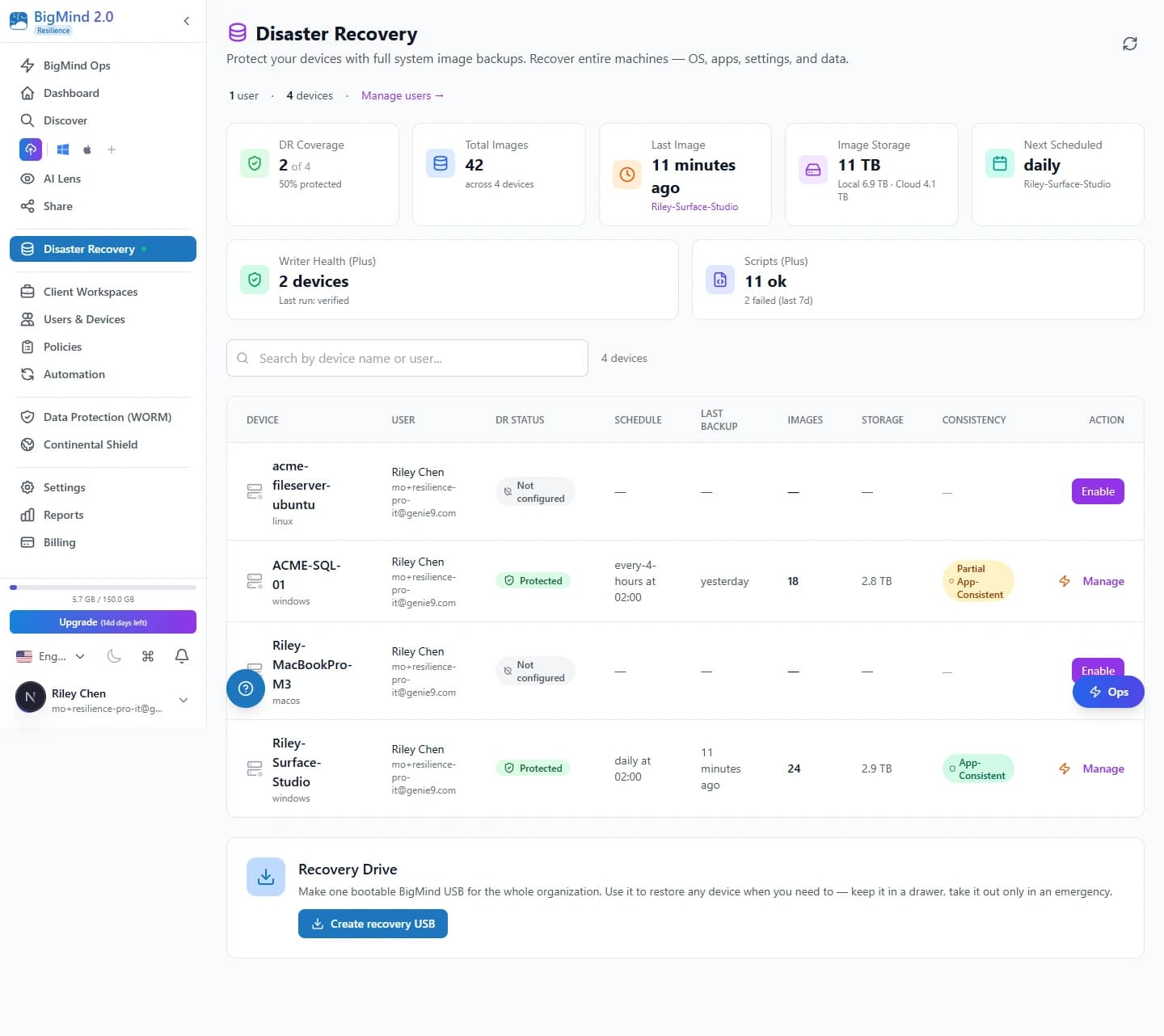Screen dimensions: 1164x1036
Task: Collapse the sidebar with the chevron
Action: point(187,21)
